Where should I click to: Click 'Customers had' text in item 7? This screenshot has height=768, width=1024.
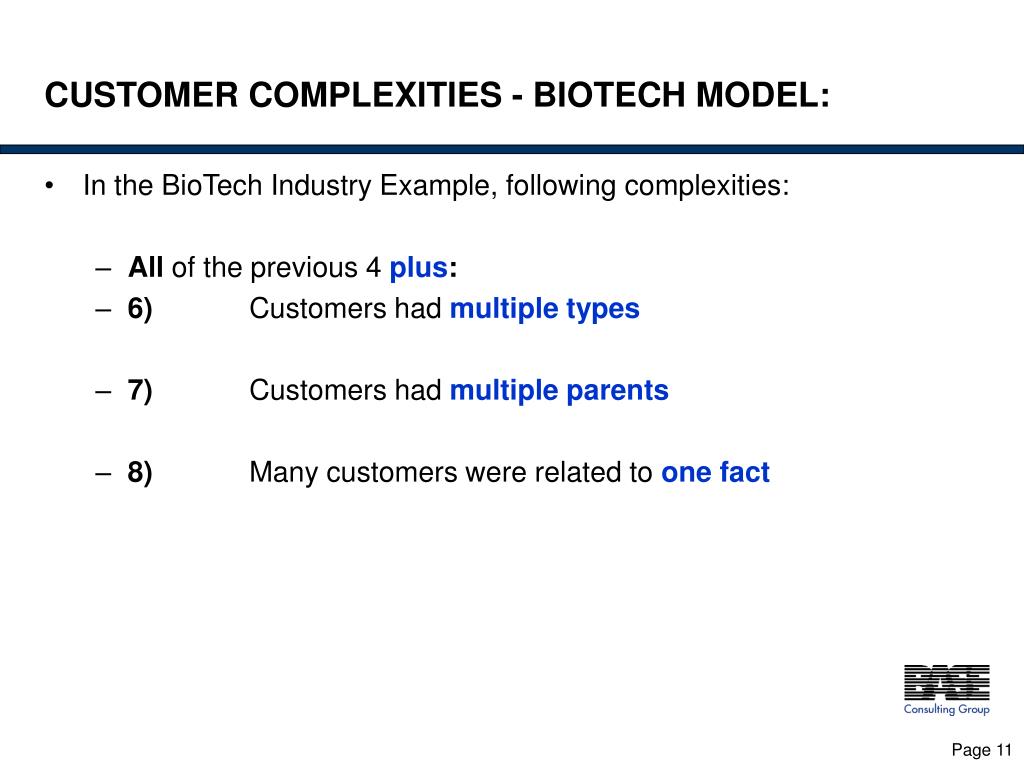pos(345,390)
